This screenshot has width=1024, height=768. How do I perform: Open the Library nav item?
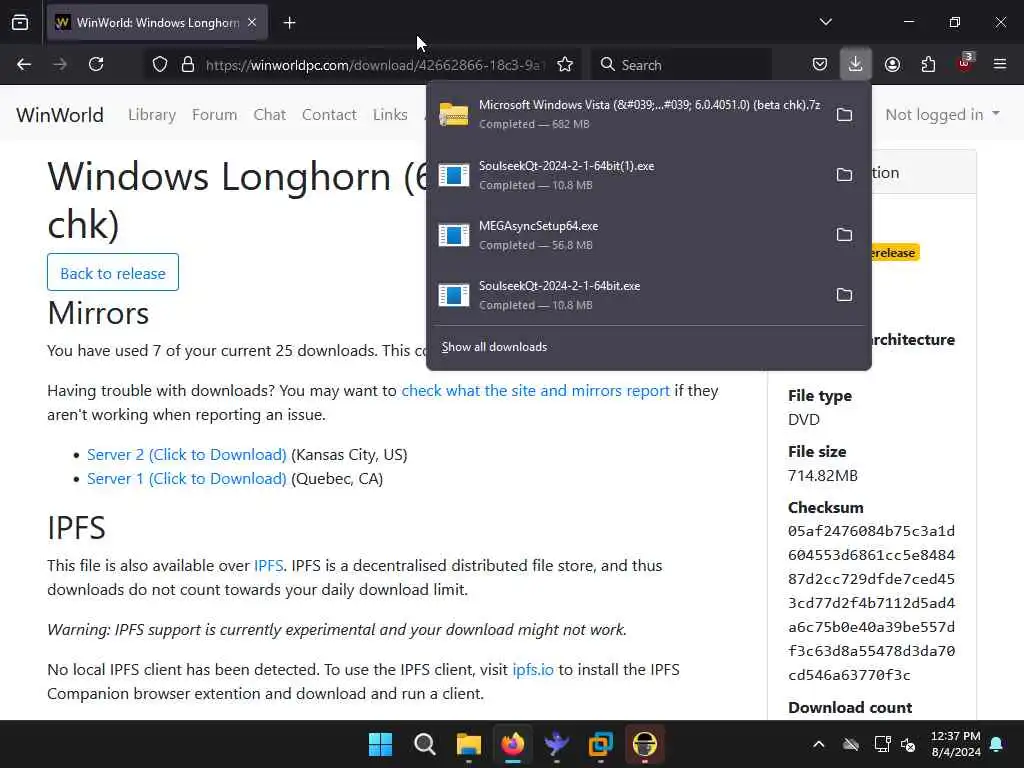(152, 115)
